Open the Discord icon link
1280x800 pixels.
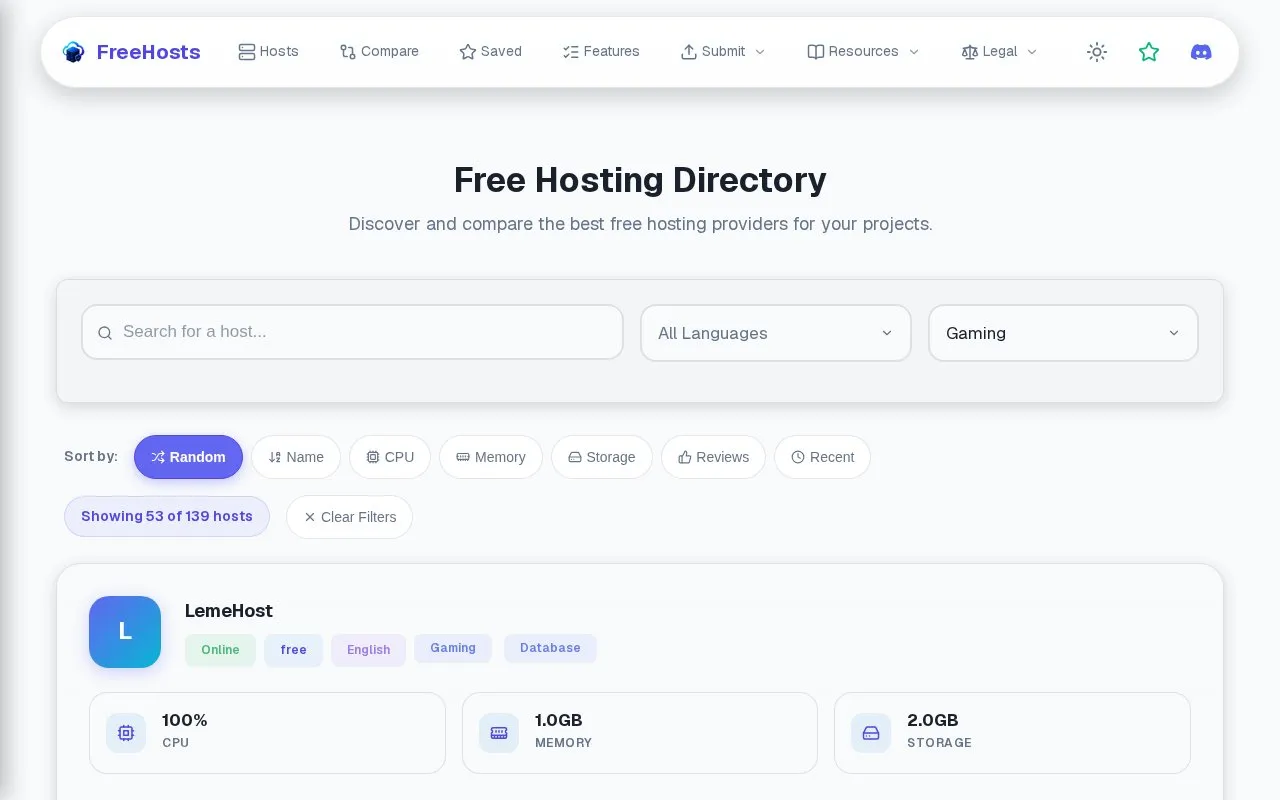[x=1201, y=52]
